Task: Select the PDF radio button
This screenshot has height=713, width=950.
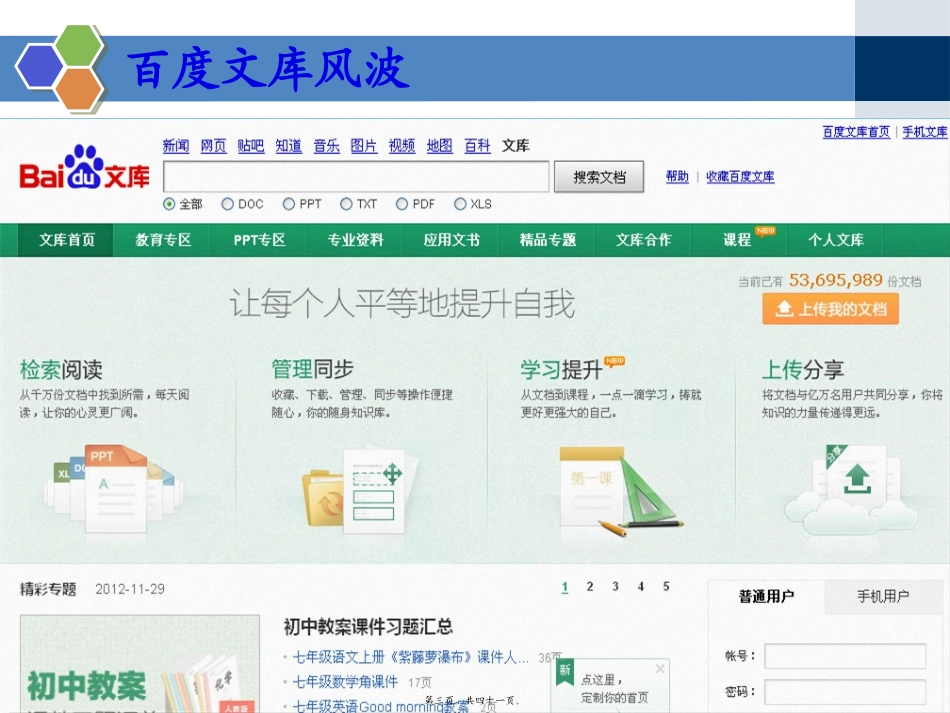Action: tap(402, 204)
